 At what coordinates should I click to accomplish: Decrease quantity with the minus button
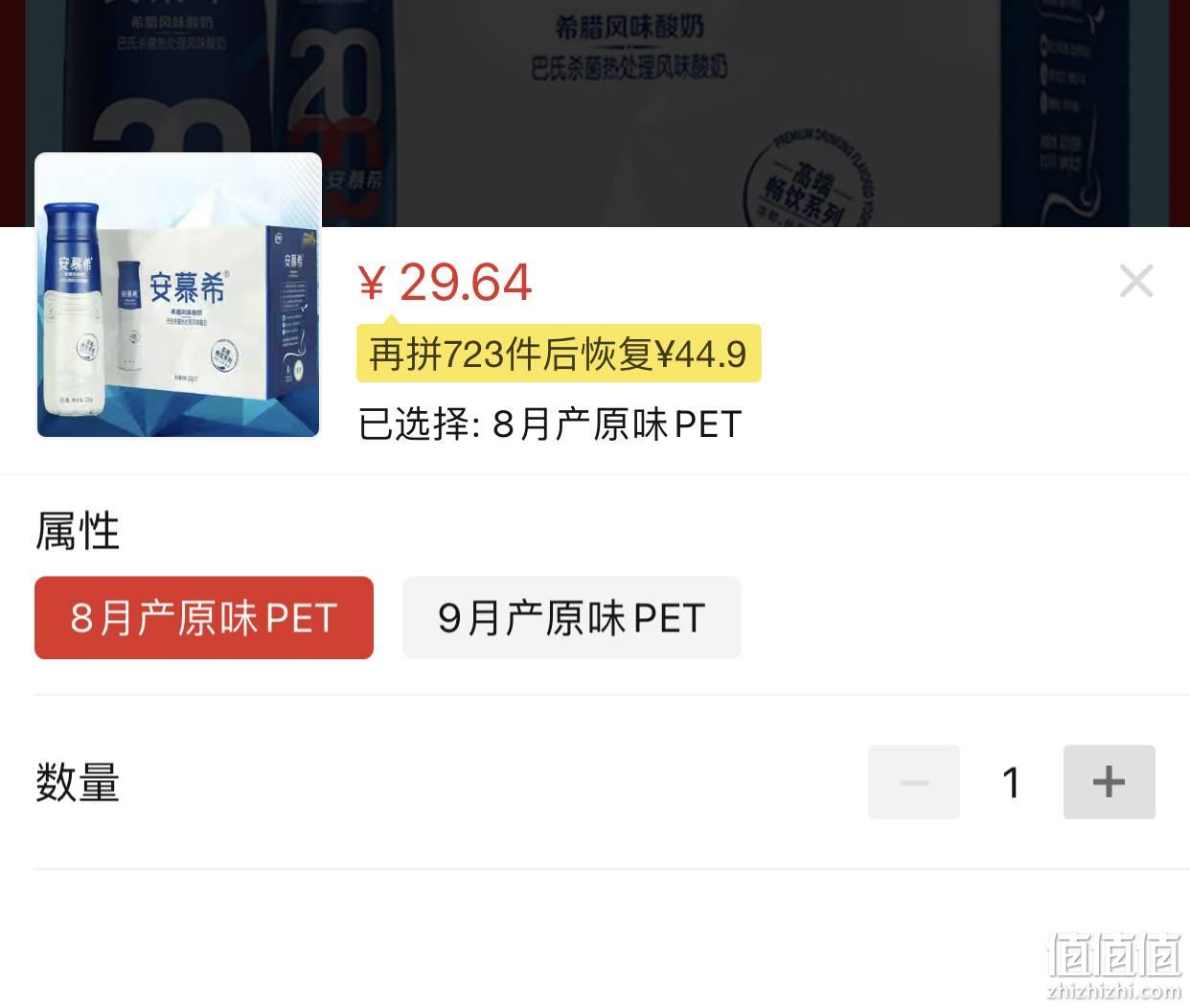click(913, 782)
